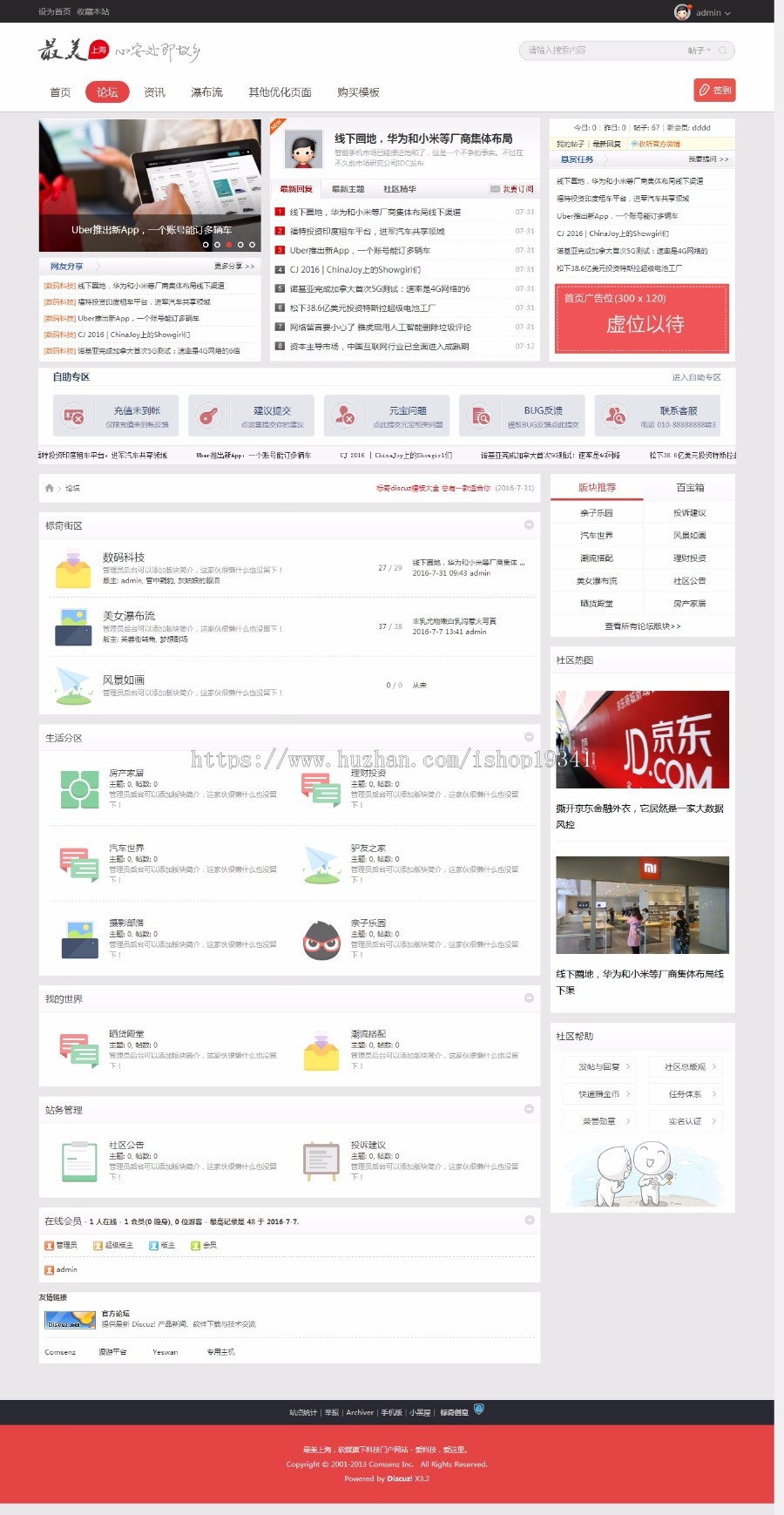Collapse the 标奇街区 section
Screen dimensions: 784x1515
tap(529, 524)
